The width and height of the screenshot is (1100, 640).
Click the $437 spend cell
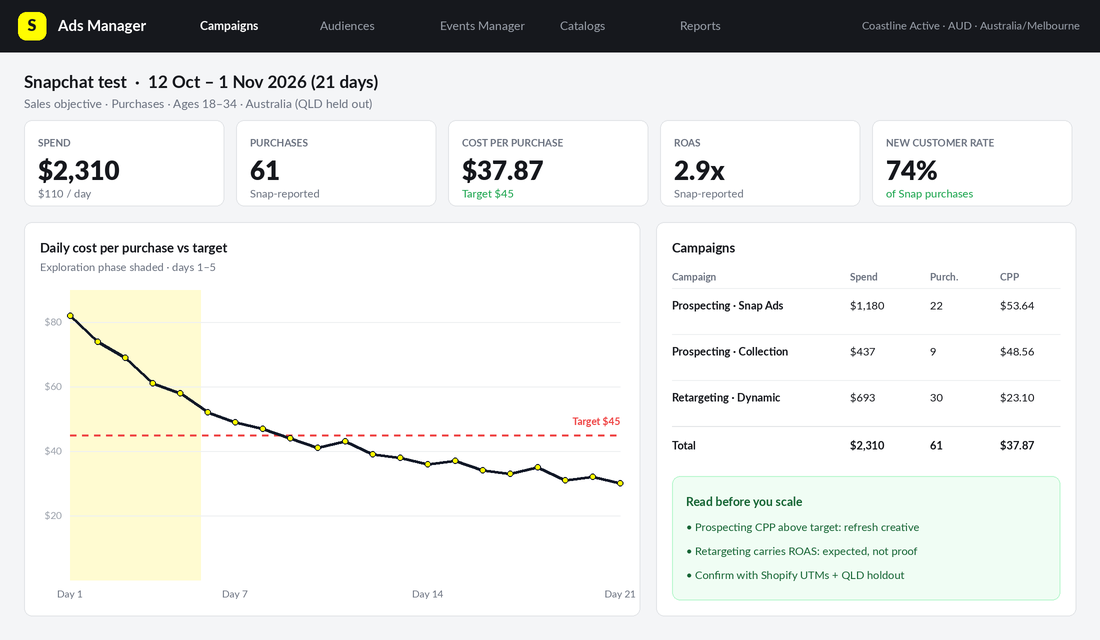coord(863,352)
